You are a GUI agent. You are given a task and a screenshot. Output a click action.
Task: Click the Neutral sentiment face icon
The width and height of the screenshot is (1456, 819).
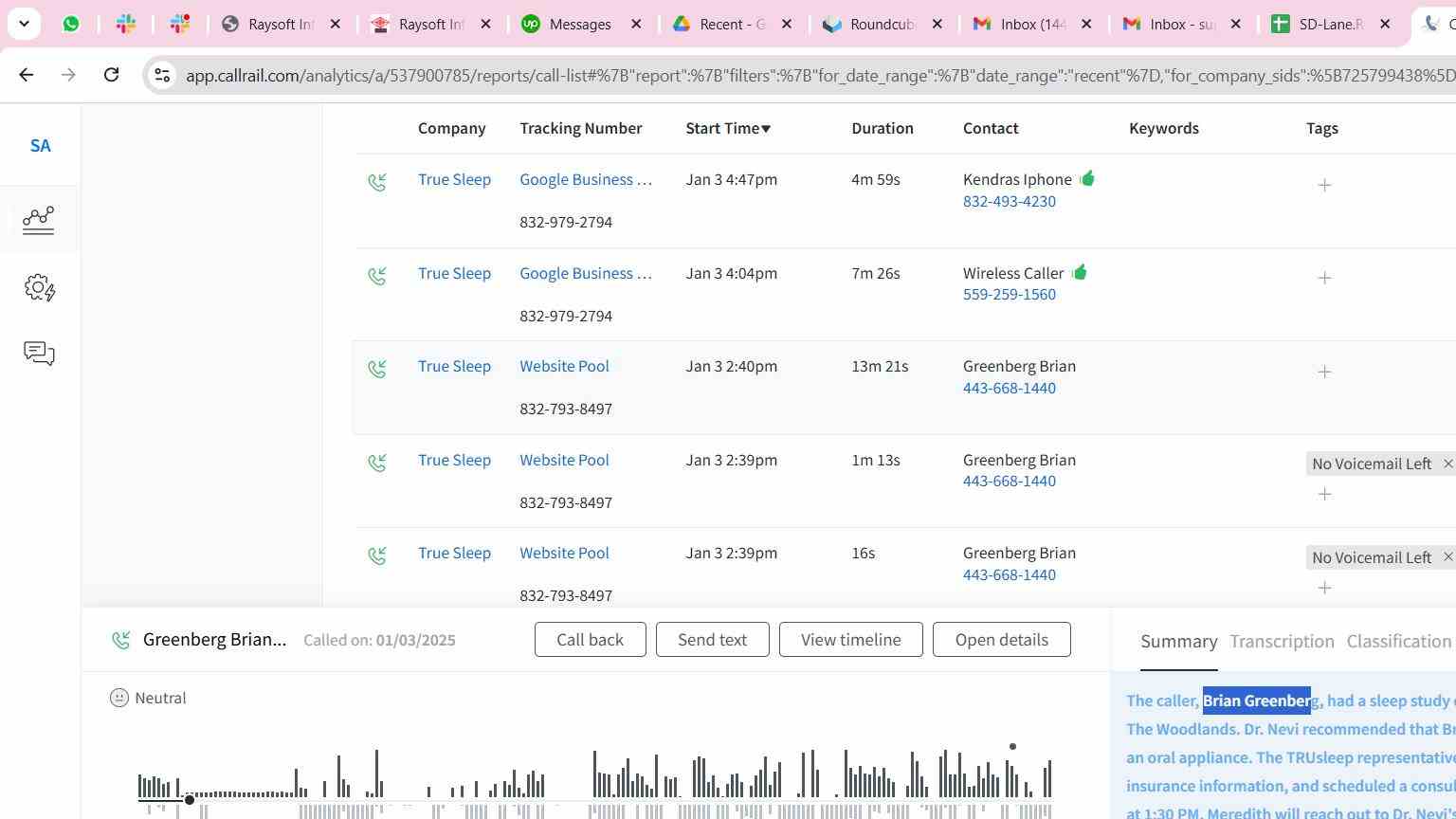tap(118, 698)
